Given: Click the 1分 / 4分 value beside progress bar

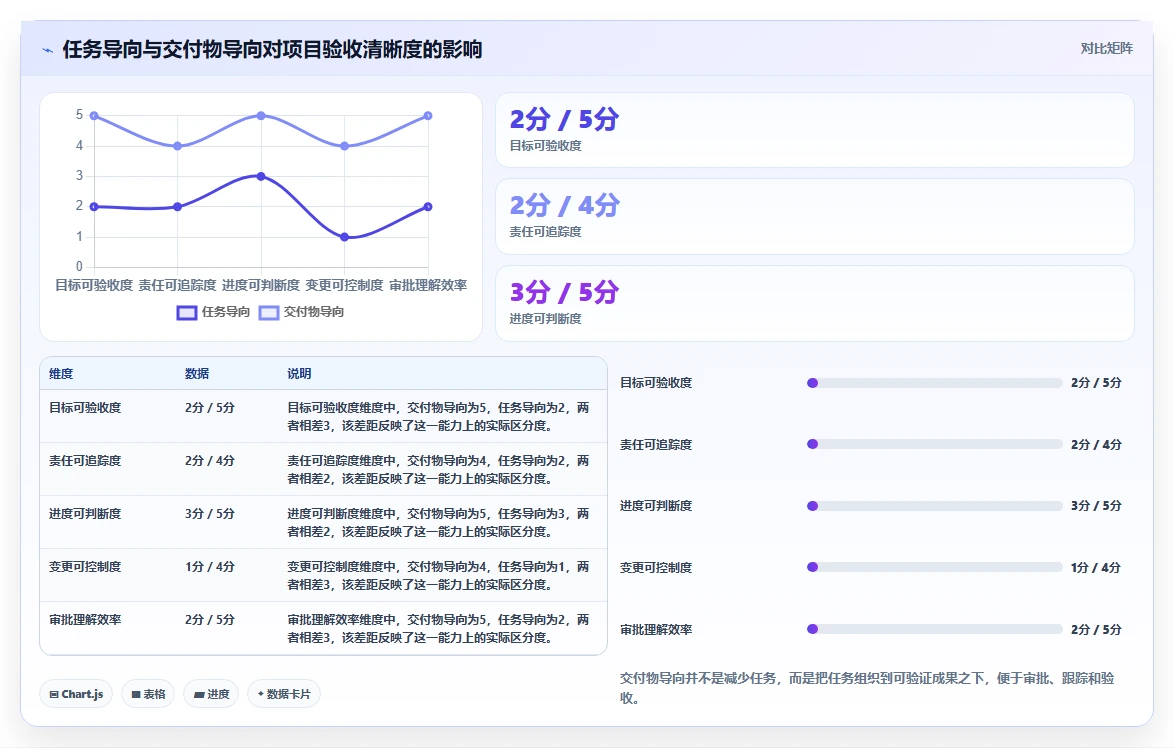Looking at the screenshot, I should (x=1096, y=568).
